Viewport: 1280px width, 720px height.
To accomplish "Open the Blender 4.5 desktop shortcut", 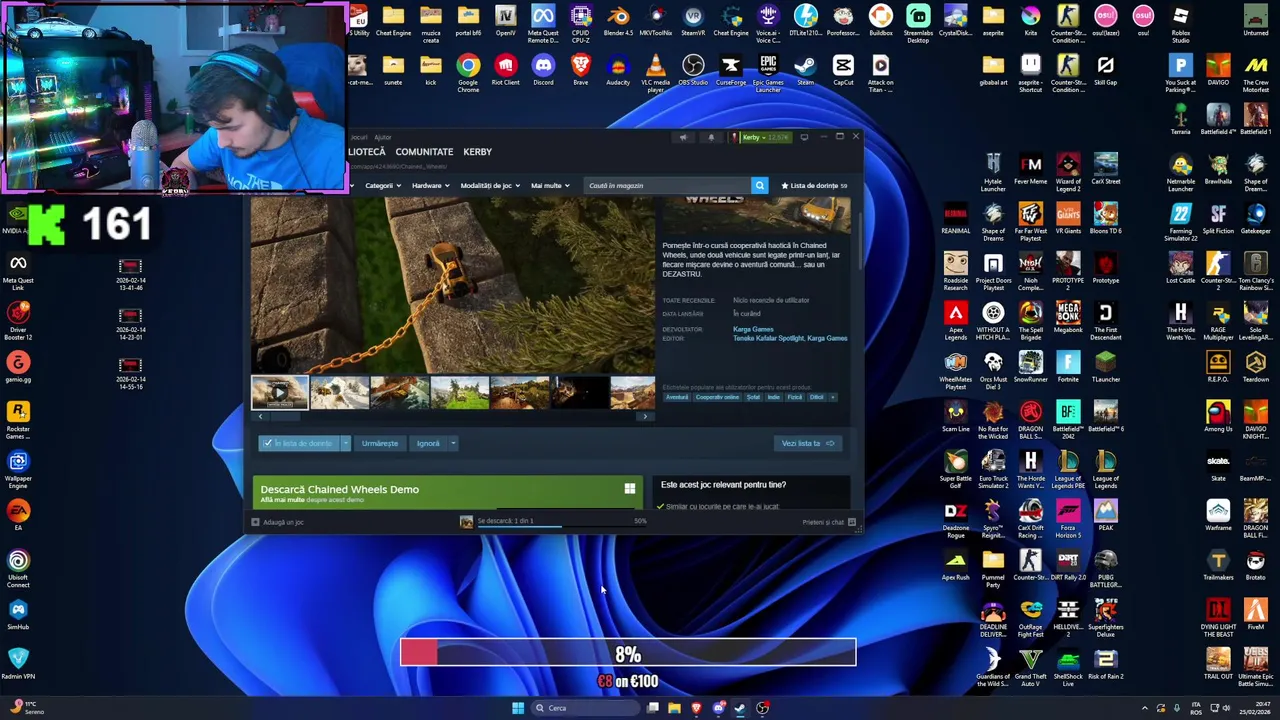I will 618,22.
